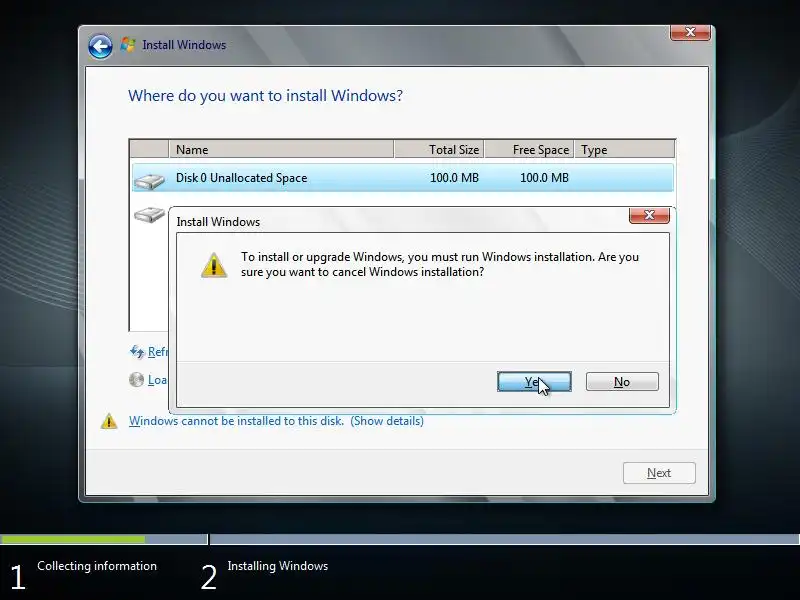Click the 'Where do you want to install Windows?' heading

tap(265, 95)
